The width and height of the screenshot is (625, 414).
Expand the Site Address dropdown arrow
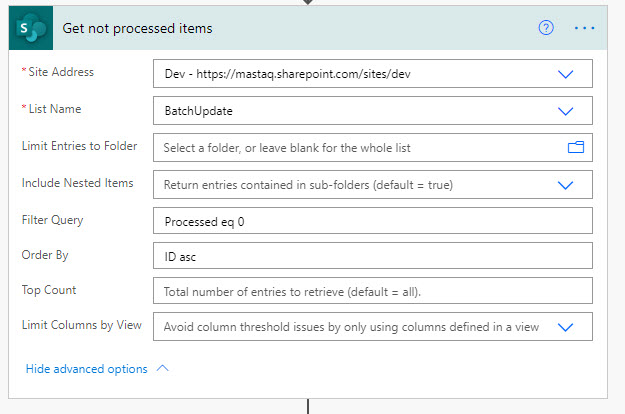[566, 74]
